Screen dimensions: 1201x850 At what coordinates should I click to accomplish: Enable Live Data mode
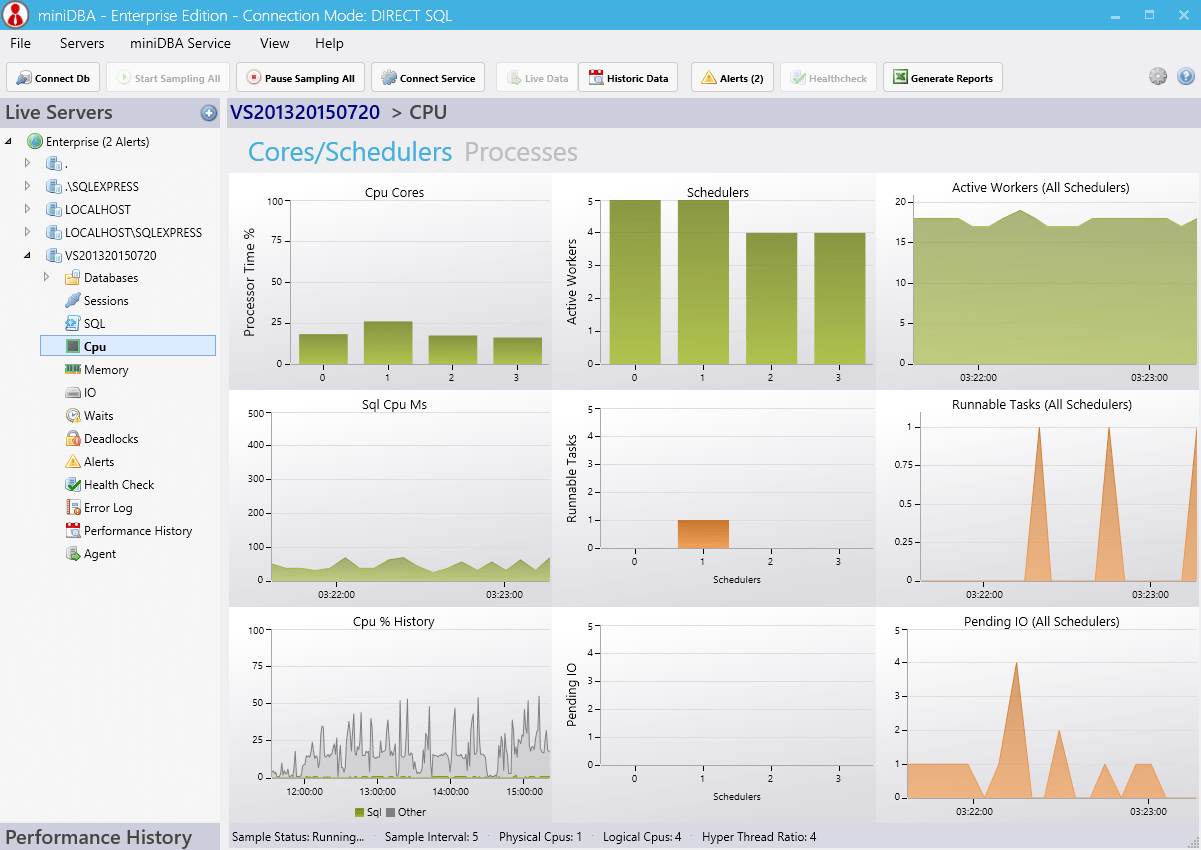pyautogui.click(x=536, y=77)
